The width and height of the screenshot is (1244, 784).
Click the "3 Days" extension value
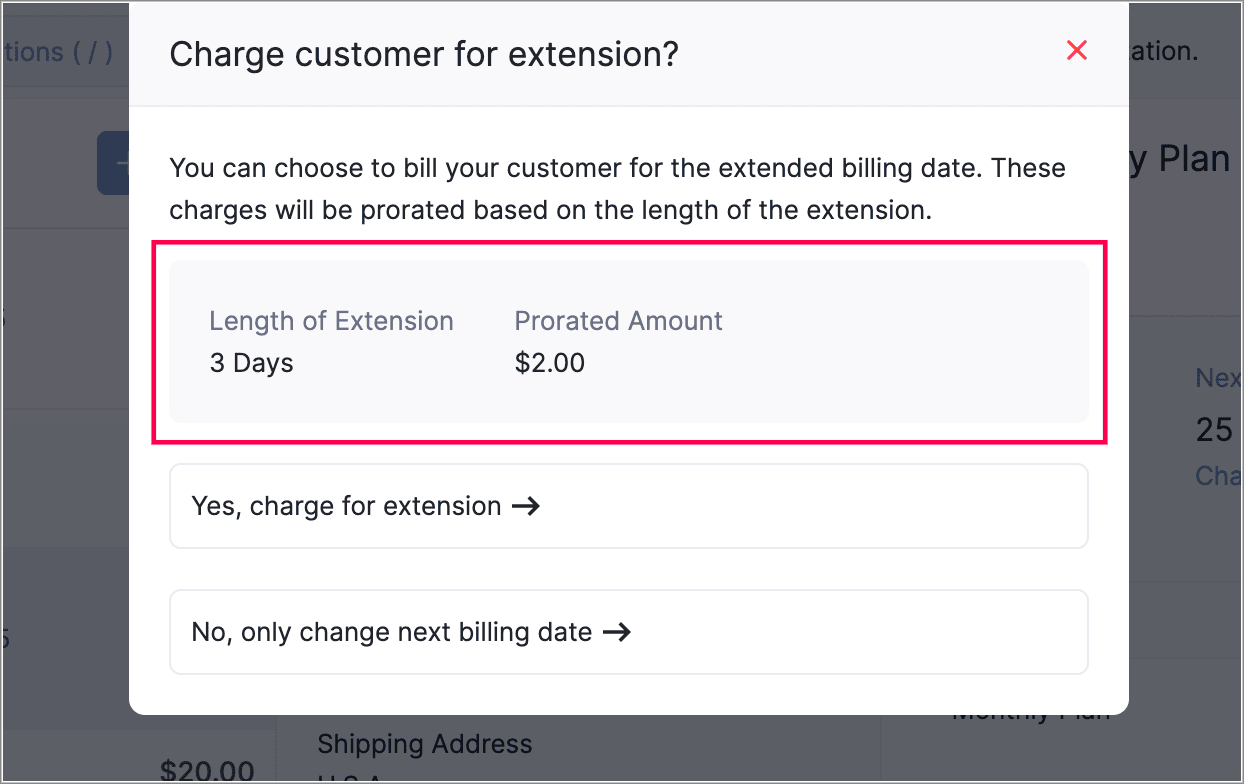pos(251,362)
